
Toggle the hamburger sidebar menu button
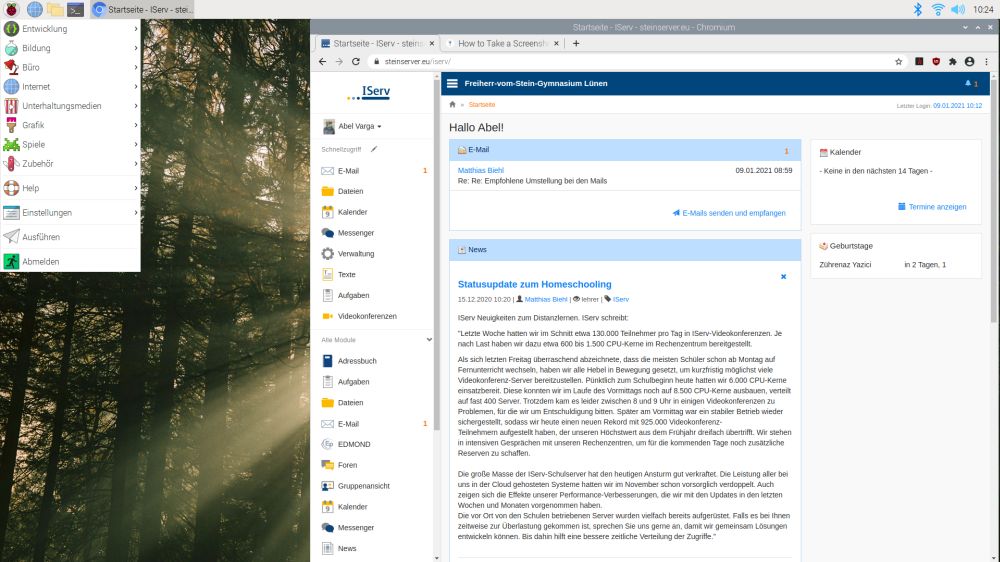coord(453,84)
